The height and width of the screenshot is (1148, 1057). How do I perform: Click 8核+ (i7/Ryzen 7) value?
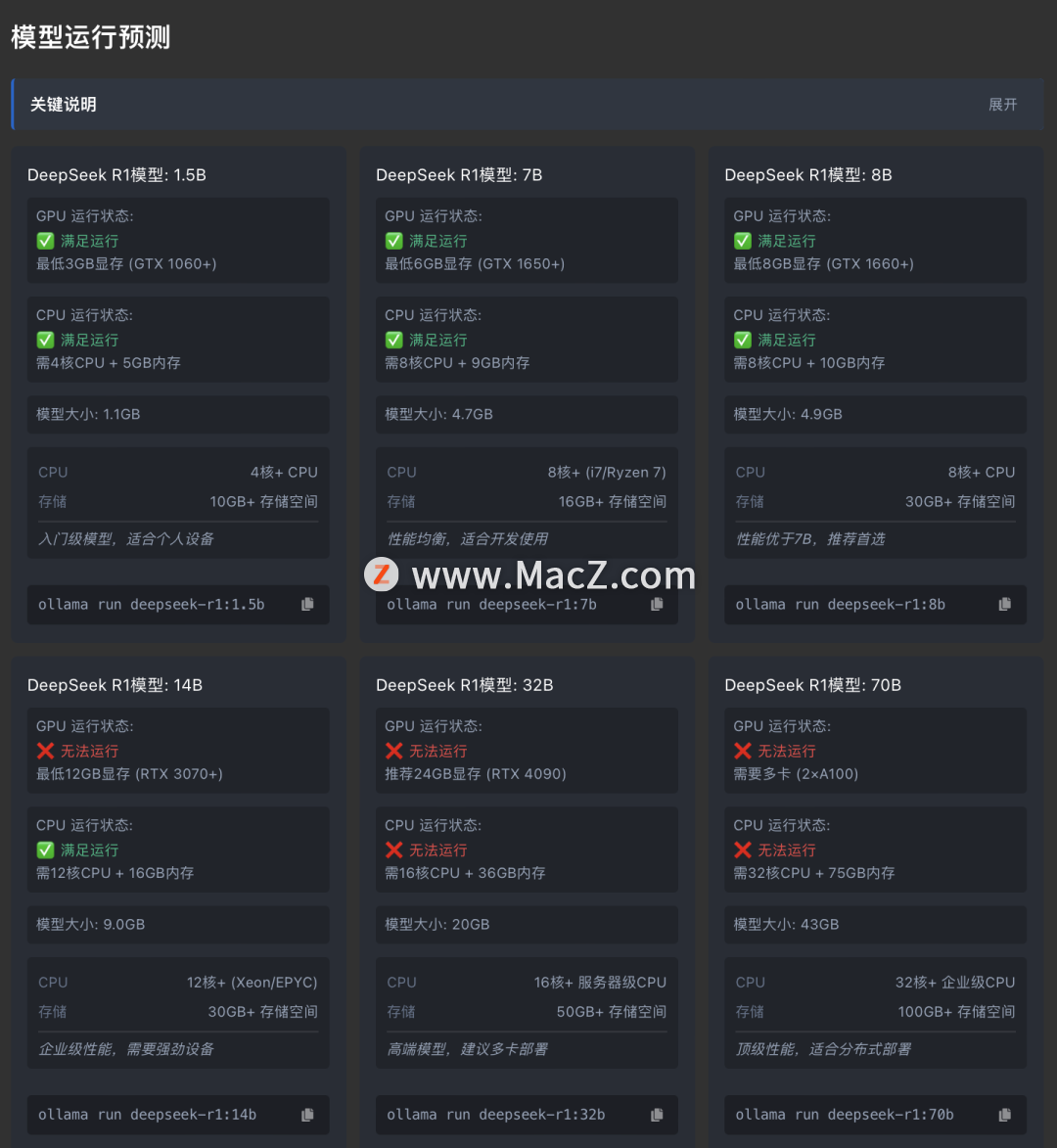(607, 473)
